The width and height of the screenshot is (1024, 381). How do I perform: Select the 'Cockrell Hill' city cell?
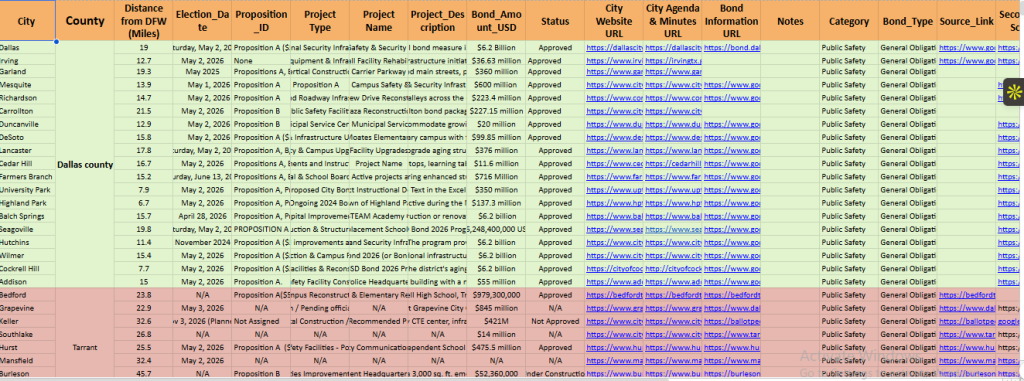tap(28, 269)
